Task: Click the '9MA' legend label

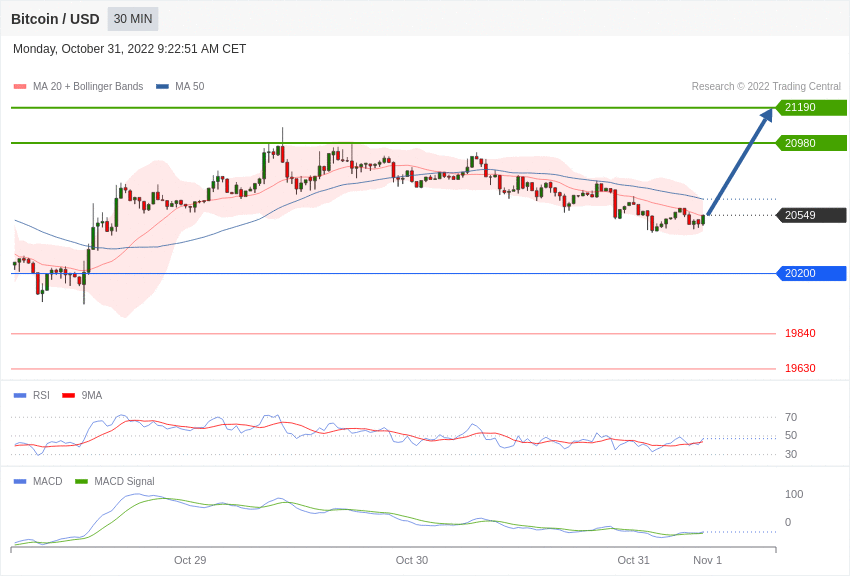Action: pos(92,396)
